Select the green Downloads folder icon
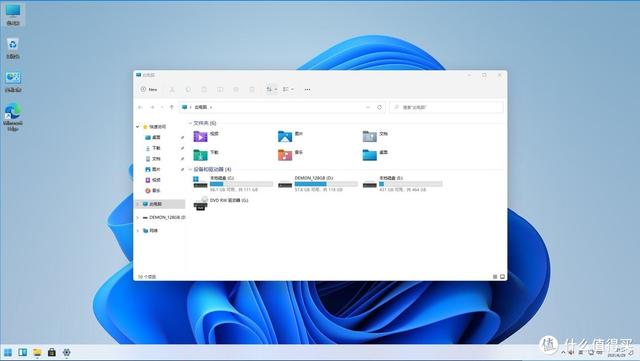This screenshot has height=361, width=640. pyautogui.click(x=200, y=155)
